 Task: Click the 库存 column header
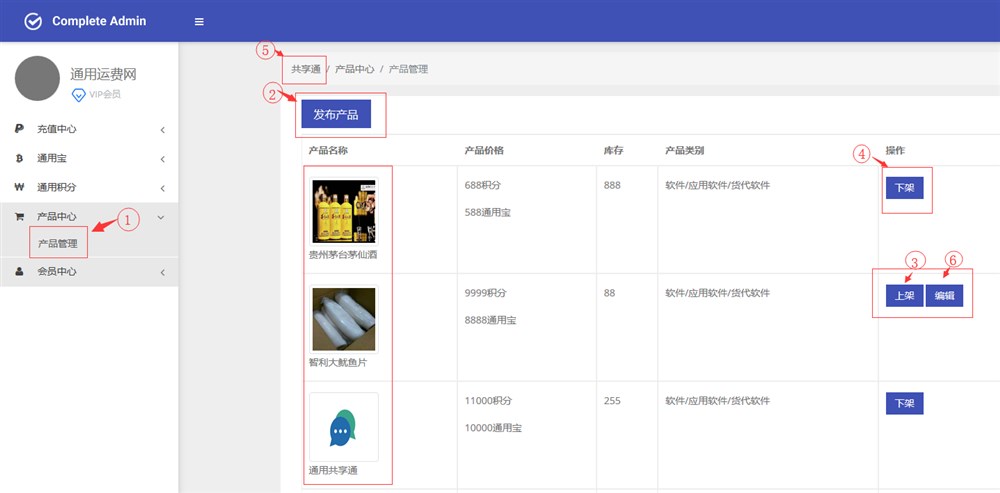(x=614, y=151)
